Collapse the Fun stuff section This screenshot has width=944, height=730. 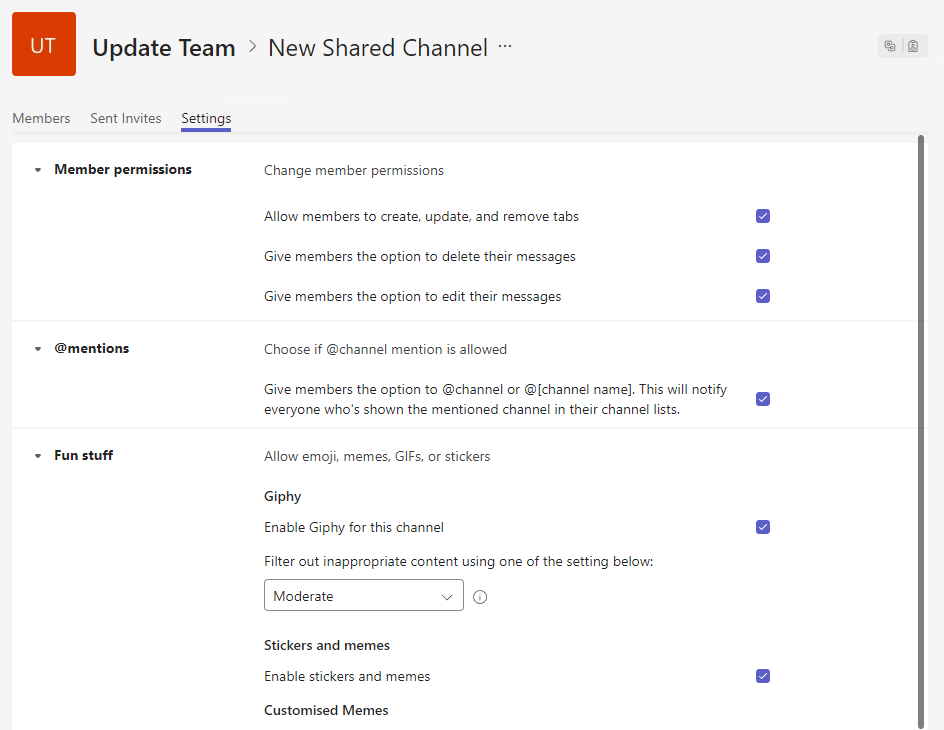[38, 456]
